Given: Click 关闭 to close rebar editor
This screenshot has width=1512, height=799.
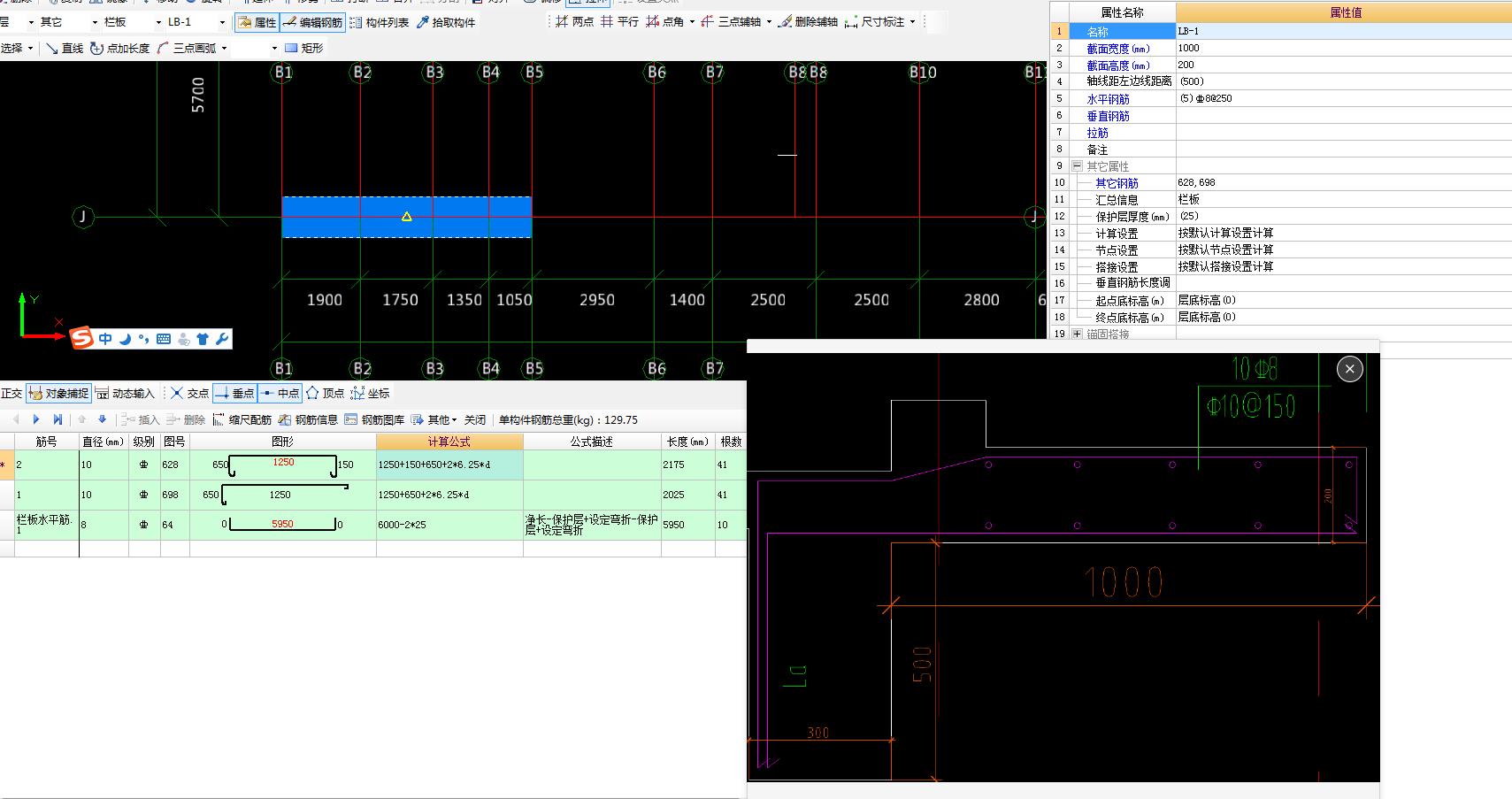Looking at the screenshot, I should pyautogui.click(x=475, y=419).
